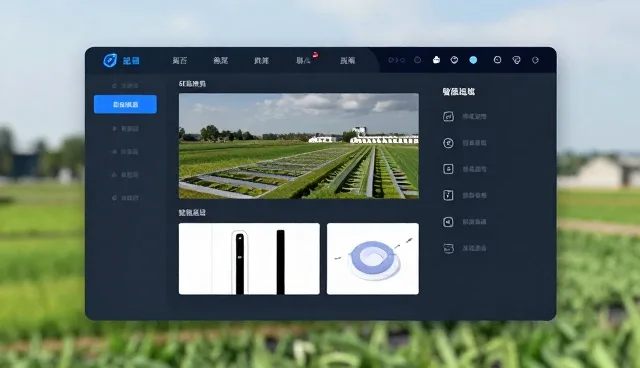Click the last circular icon in the header
The image size is (640, 368).
pyautogui.click(x=536, y=60)
